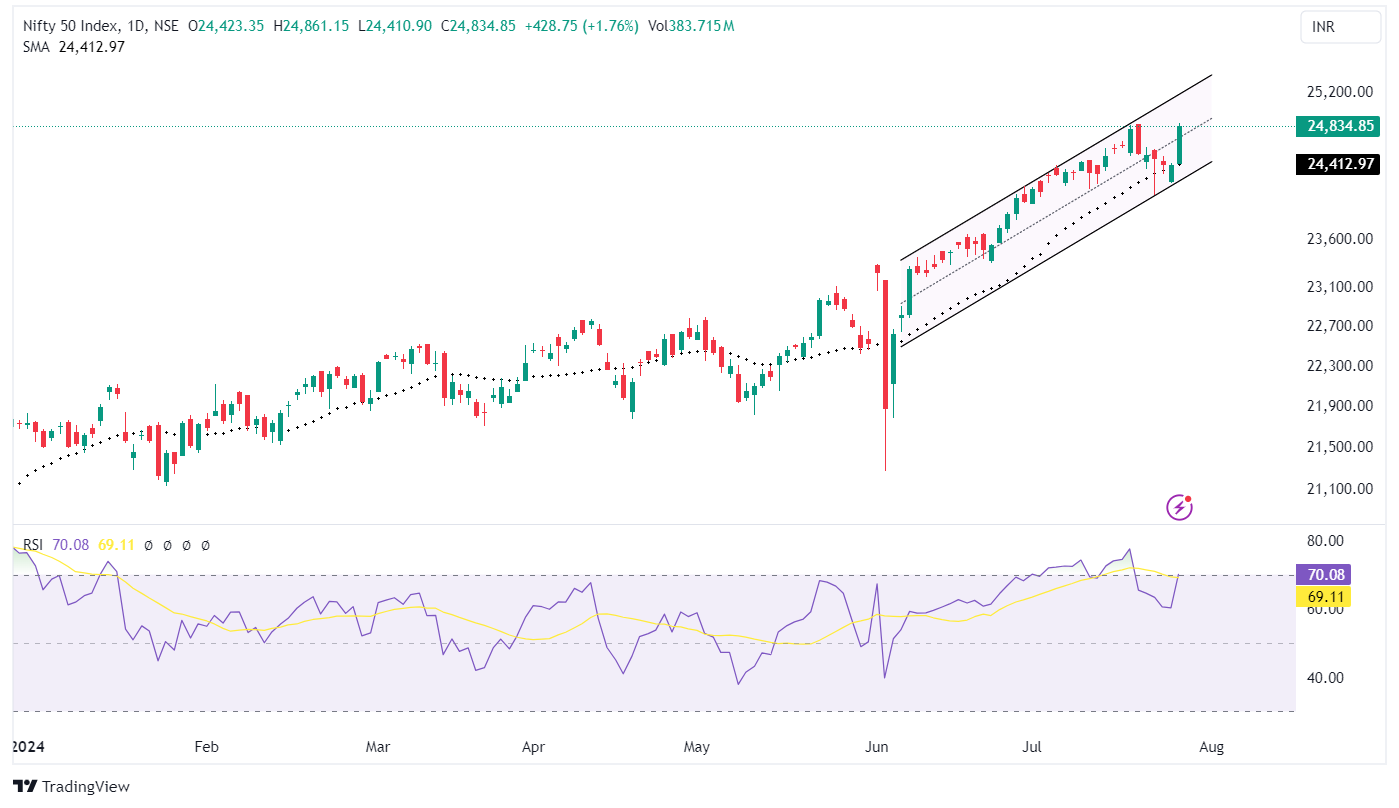Open the INR currency selector

pos(1342,28)
